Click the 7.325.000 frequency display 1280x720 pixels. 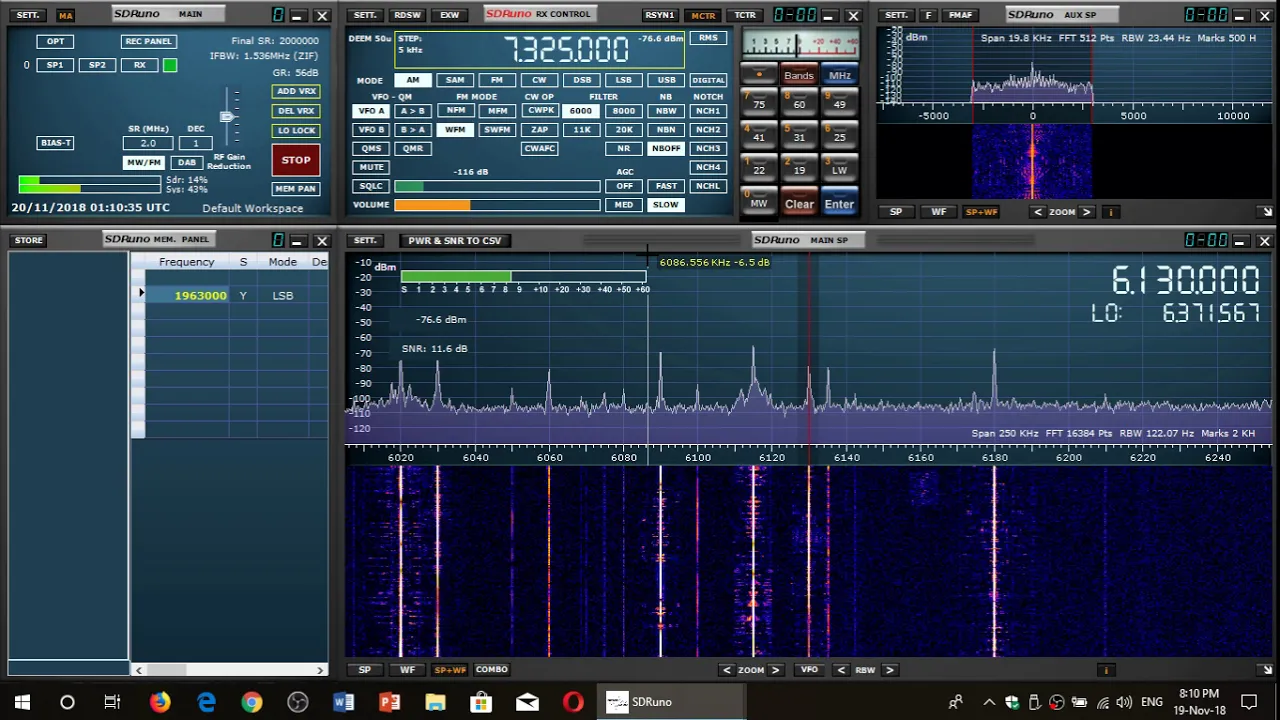pyautogui.click(x=566, y=49)
